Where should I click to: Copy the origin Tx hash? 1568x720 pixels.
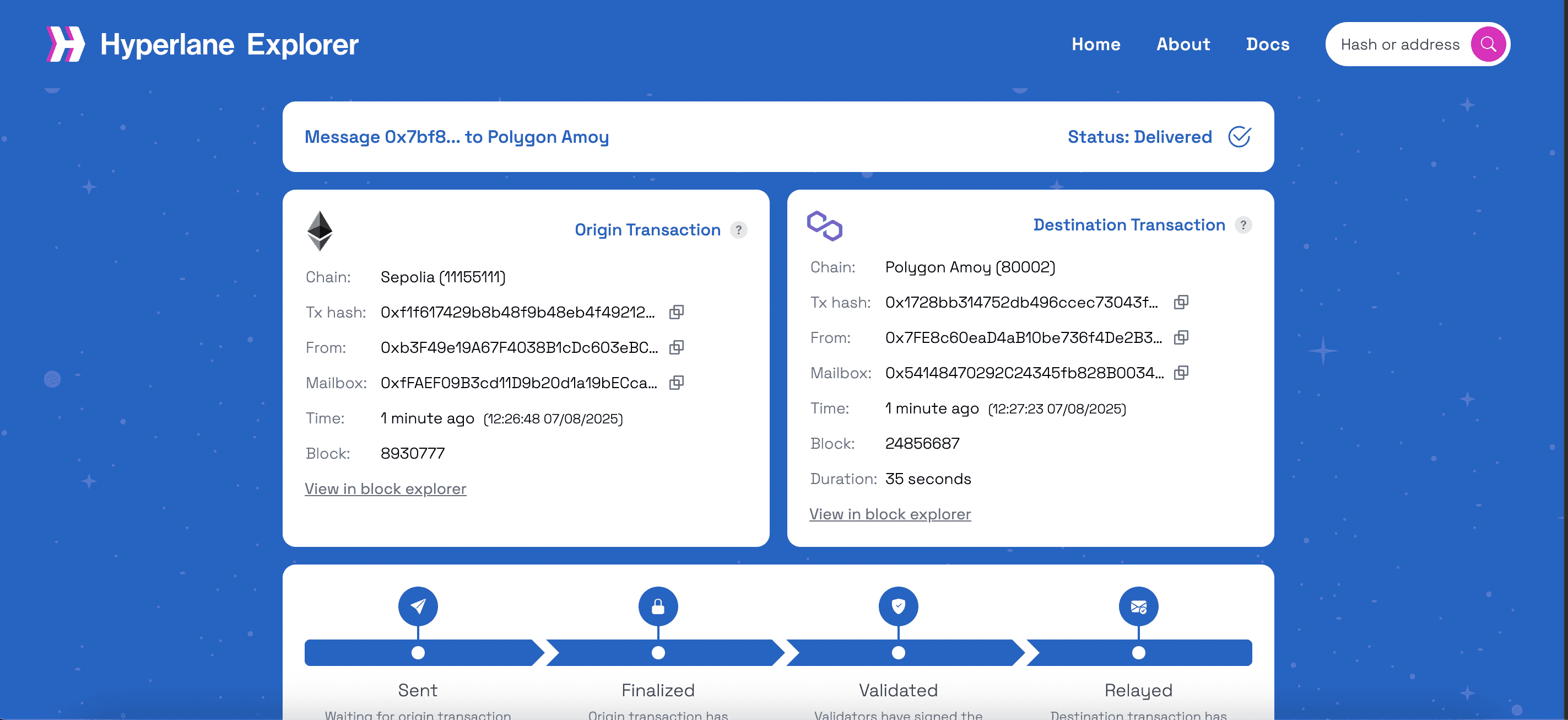[x=676, y=312]
